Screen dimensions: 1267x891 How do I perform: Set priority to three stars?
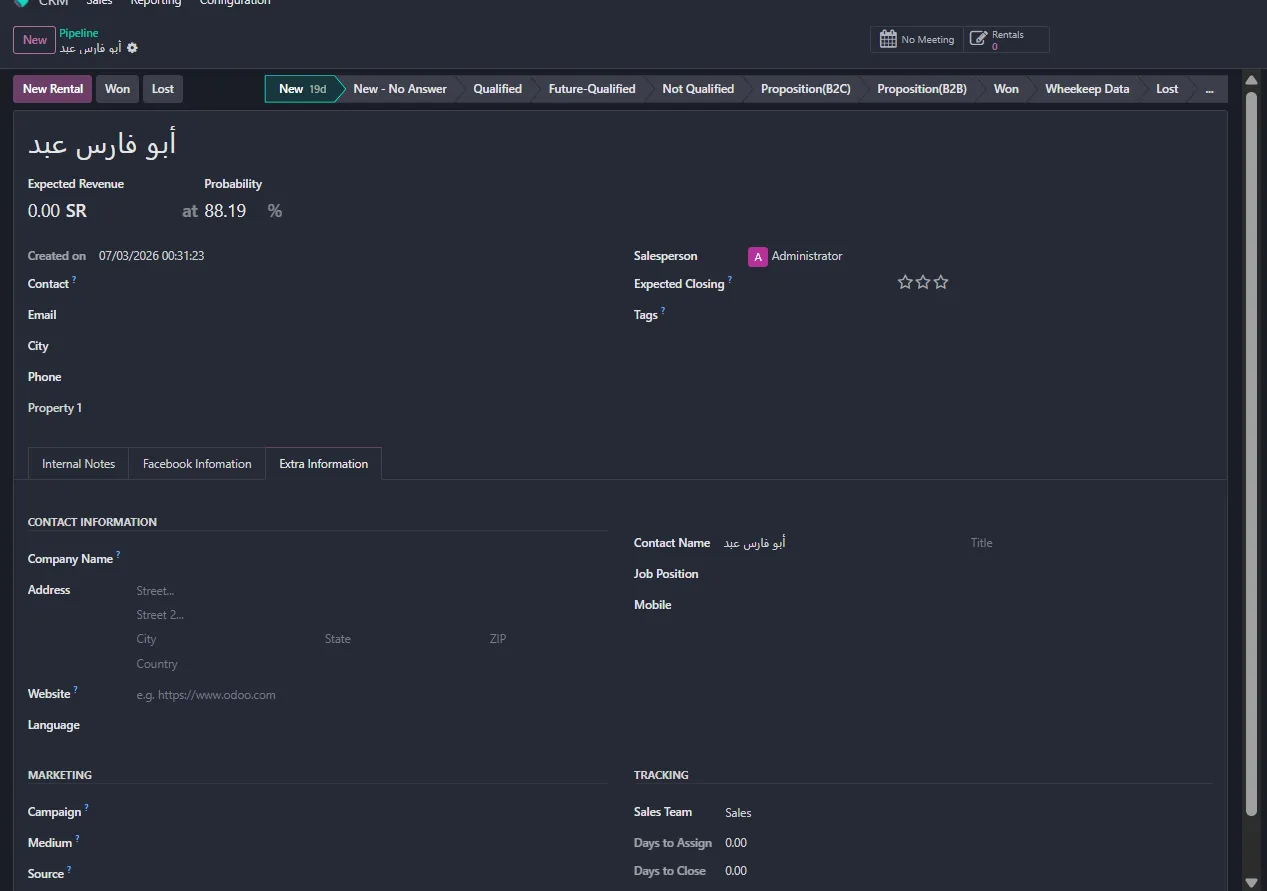[941, 283]
